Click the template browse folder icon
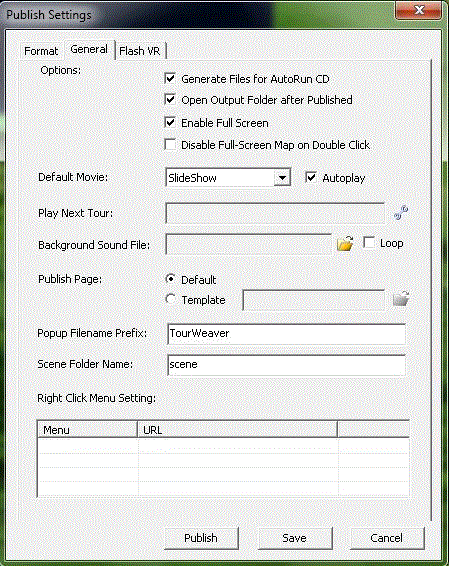 401,299
